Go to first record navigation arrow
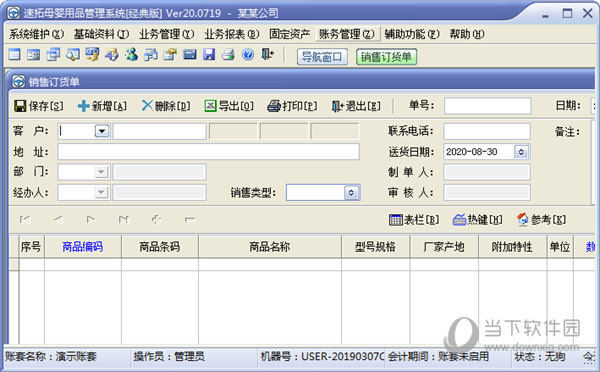 (25, 220)
